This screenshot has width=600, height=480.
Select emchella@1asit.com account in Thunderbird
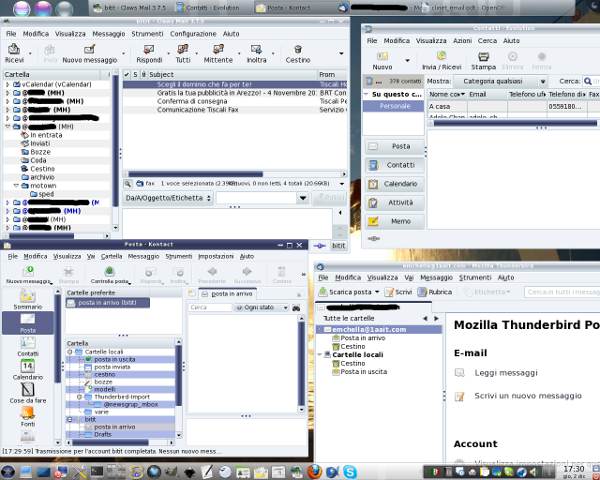coord(379,330)
